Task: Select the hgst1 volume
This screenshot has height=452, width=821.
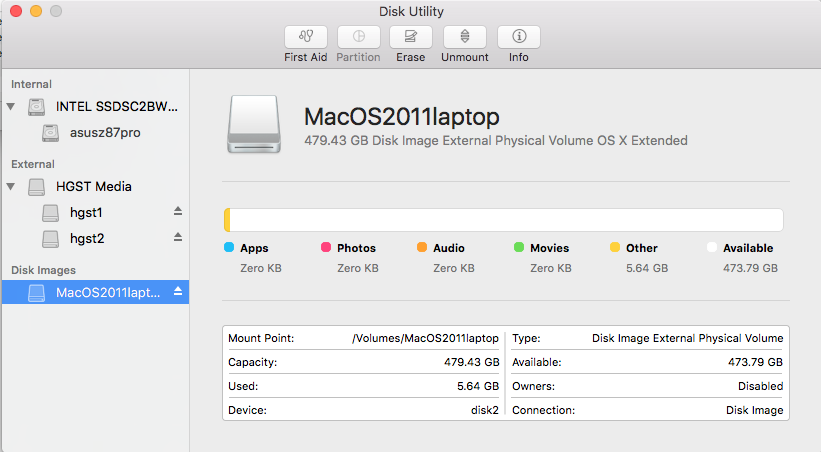Action: (95, 213)
